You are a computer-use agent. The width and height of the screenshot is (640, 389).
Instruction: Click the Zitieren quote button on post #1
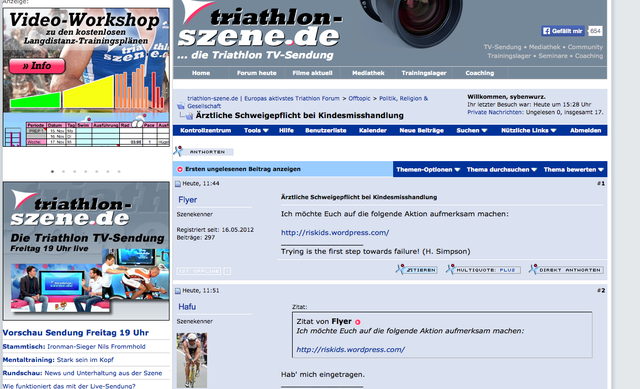417,270
